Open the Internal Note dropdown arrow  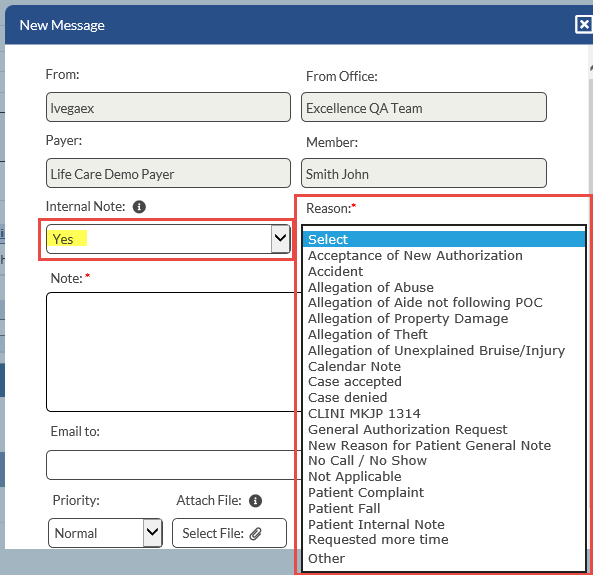tap(280, 238)
